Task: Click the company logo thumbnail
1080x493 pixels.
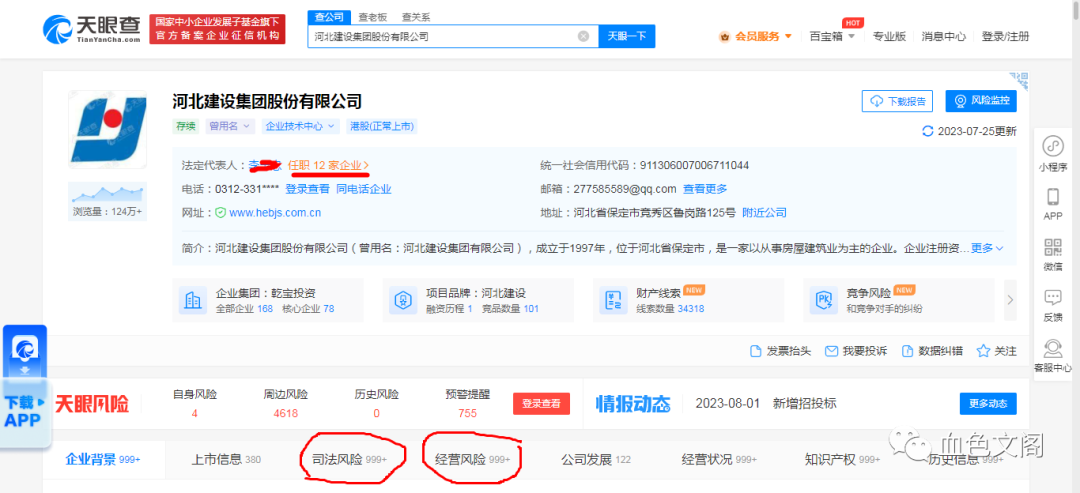Action: click(107, 129)
